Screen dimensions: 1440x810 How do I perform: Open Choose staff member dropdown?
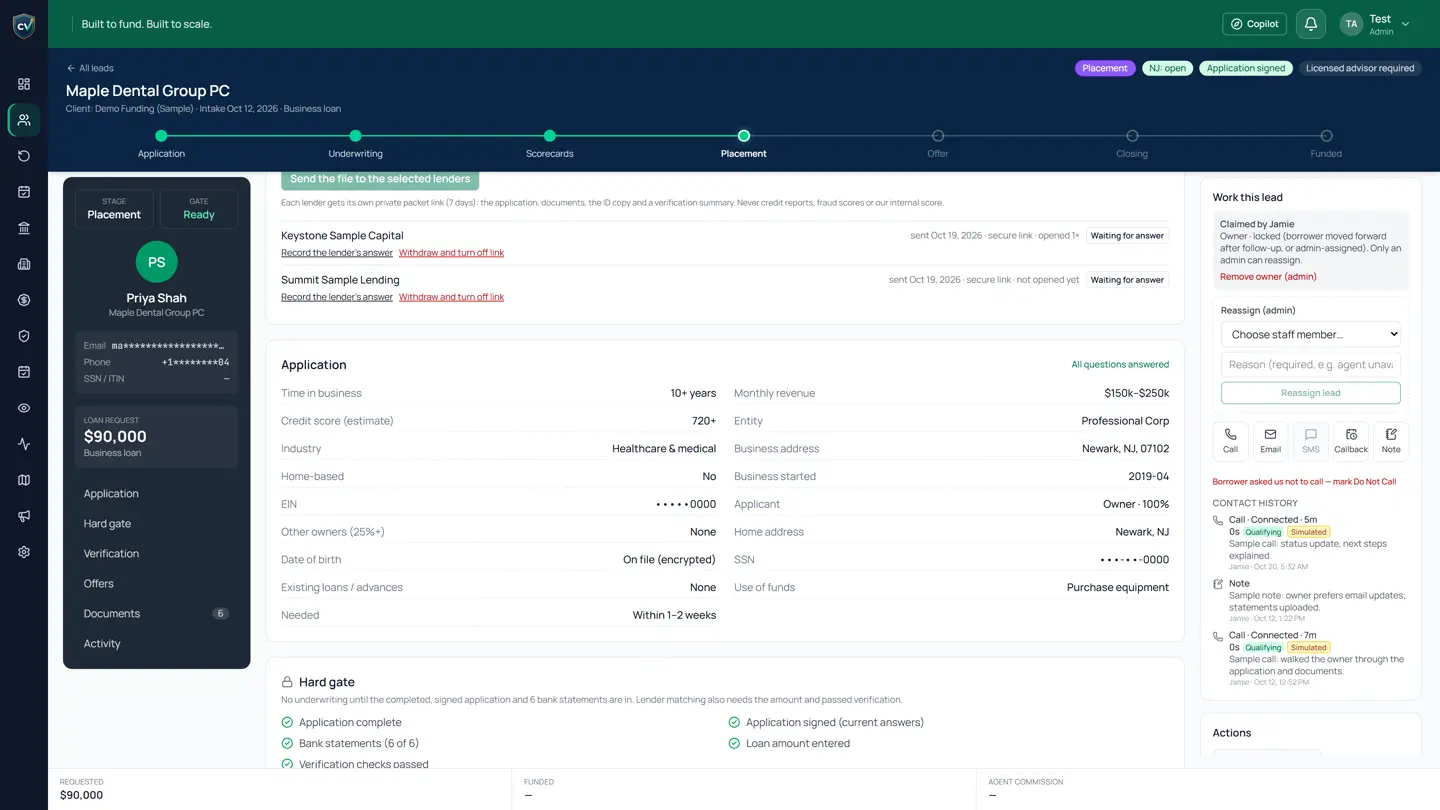click(x=1310, y=334)
